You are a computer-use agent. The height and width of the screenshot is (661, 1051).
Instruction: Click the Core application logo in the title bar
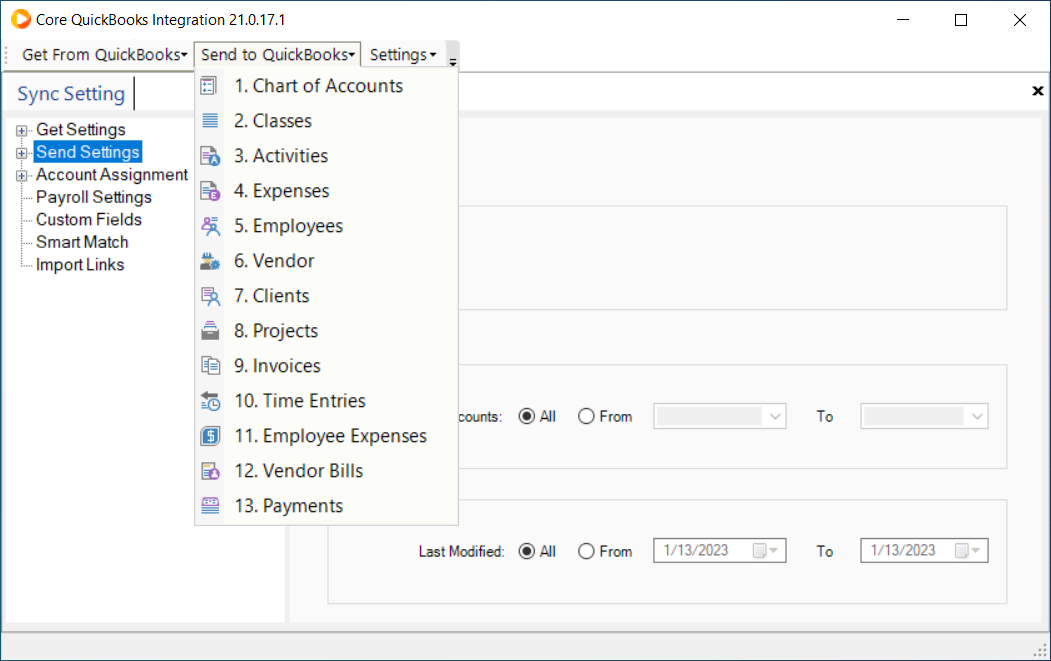pos(21,19)
